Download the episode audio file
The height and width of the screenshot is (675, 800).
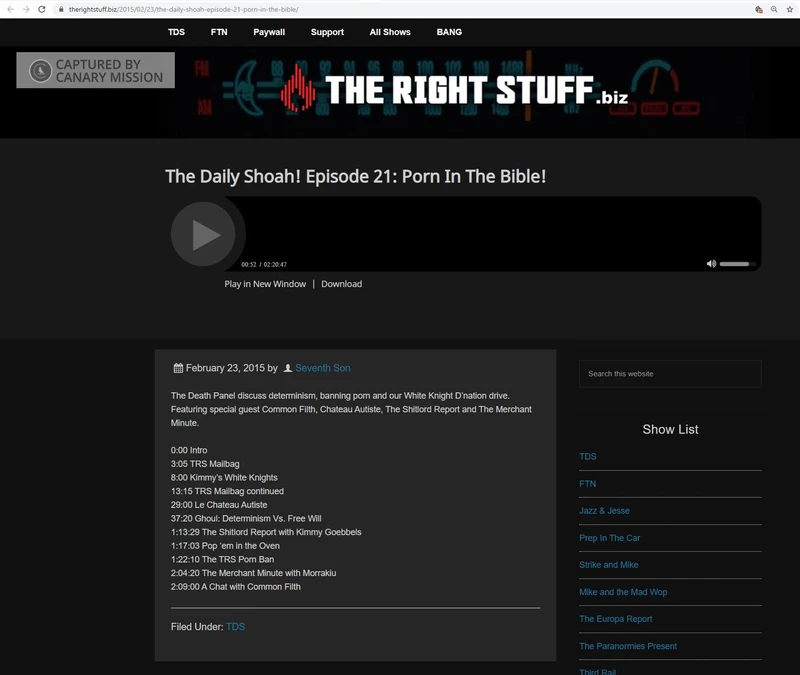point(342,284)
